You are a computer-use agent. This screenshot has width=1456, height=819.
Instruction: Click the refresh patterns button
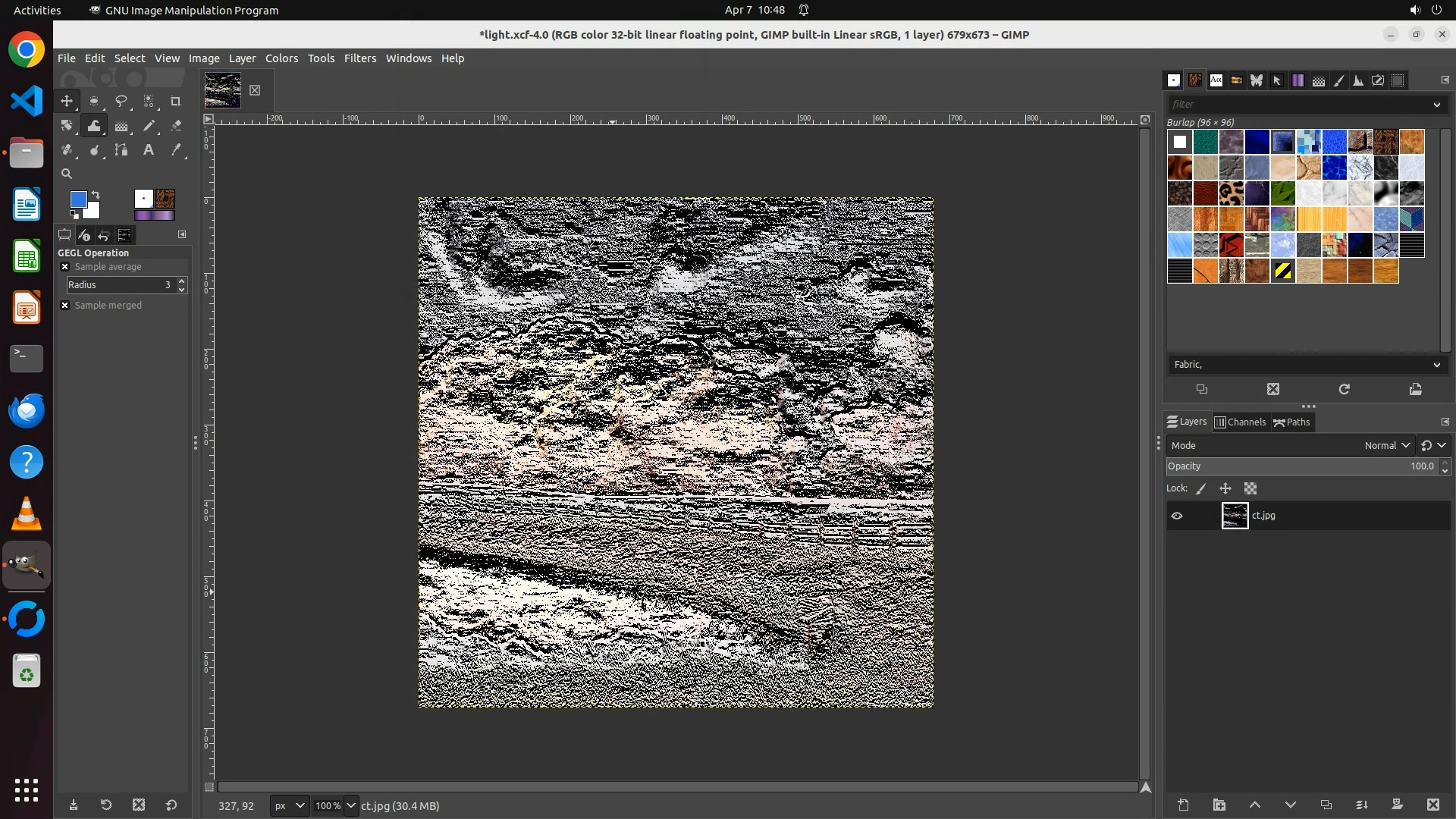click(1344, 390)
